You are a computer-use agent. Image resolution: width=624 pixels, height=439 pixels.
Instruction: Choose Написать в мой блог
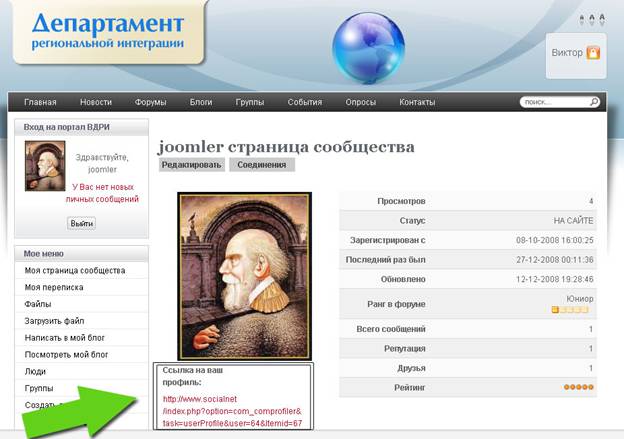click(64, 338)
